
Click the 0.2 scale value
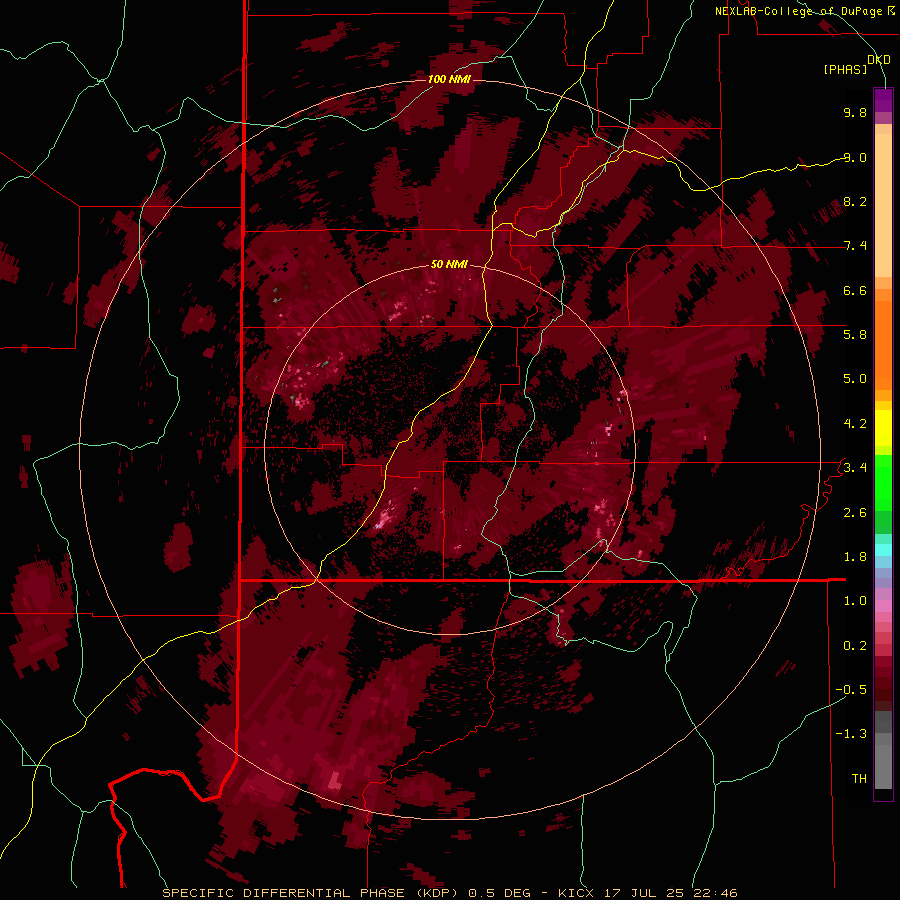coord(855,646)
